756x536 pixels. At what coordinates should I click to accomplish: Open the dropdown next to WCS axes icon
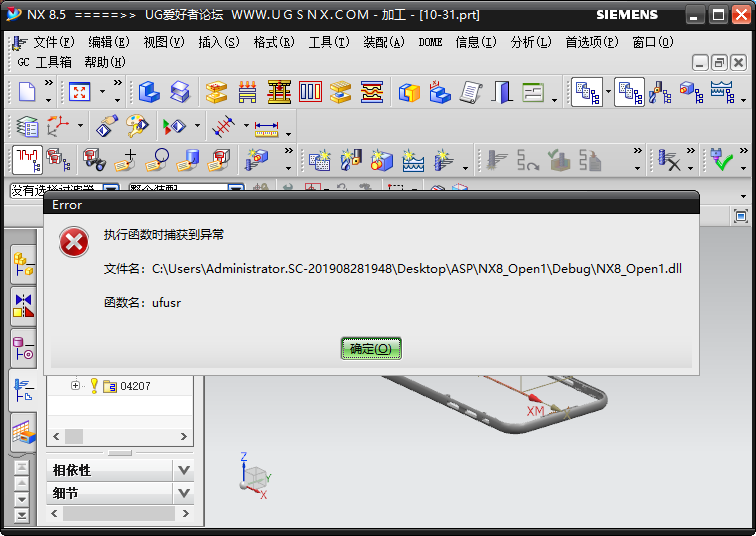tap(81, 125)
